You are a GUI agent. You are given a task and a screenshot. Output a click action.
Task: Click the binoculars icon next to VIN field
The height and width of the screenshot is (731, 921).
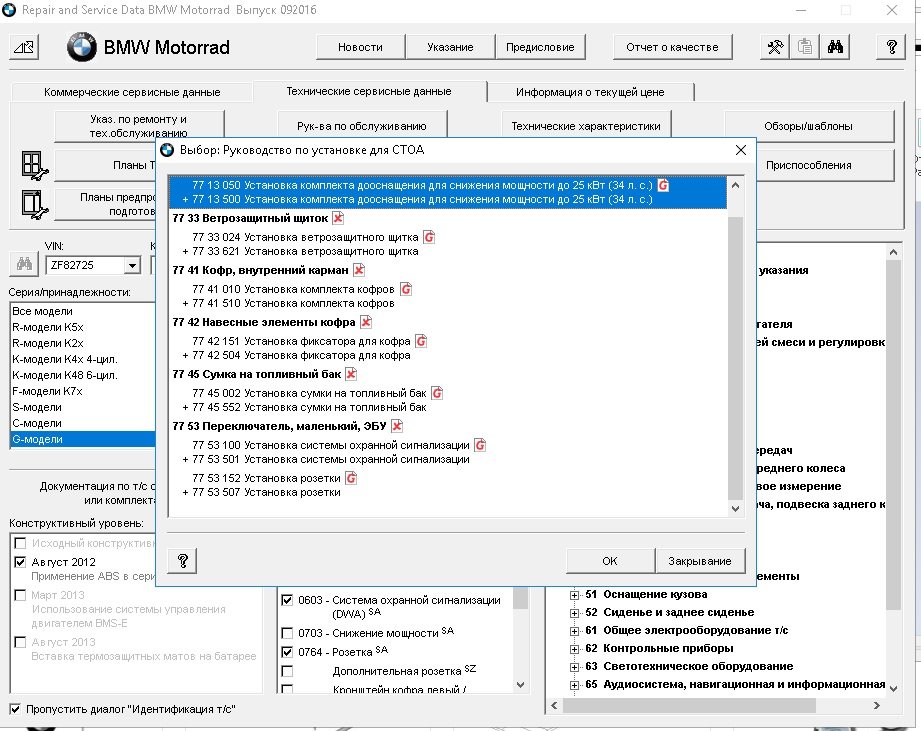[x=22, y=265]
